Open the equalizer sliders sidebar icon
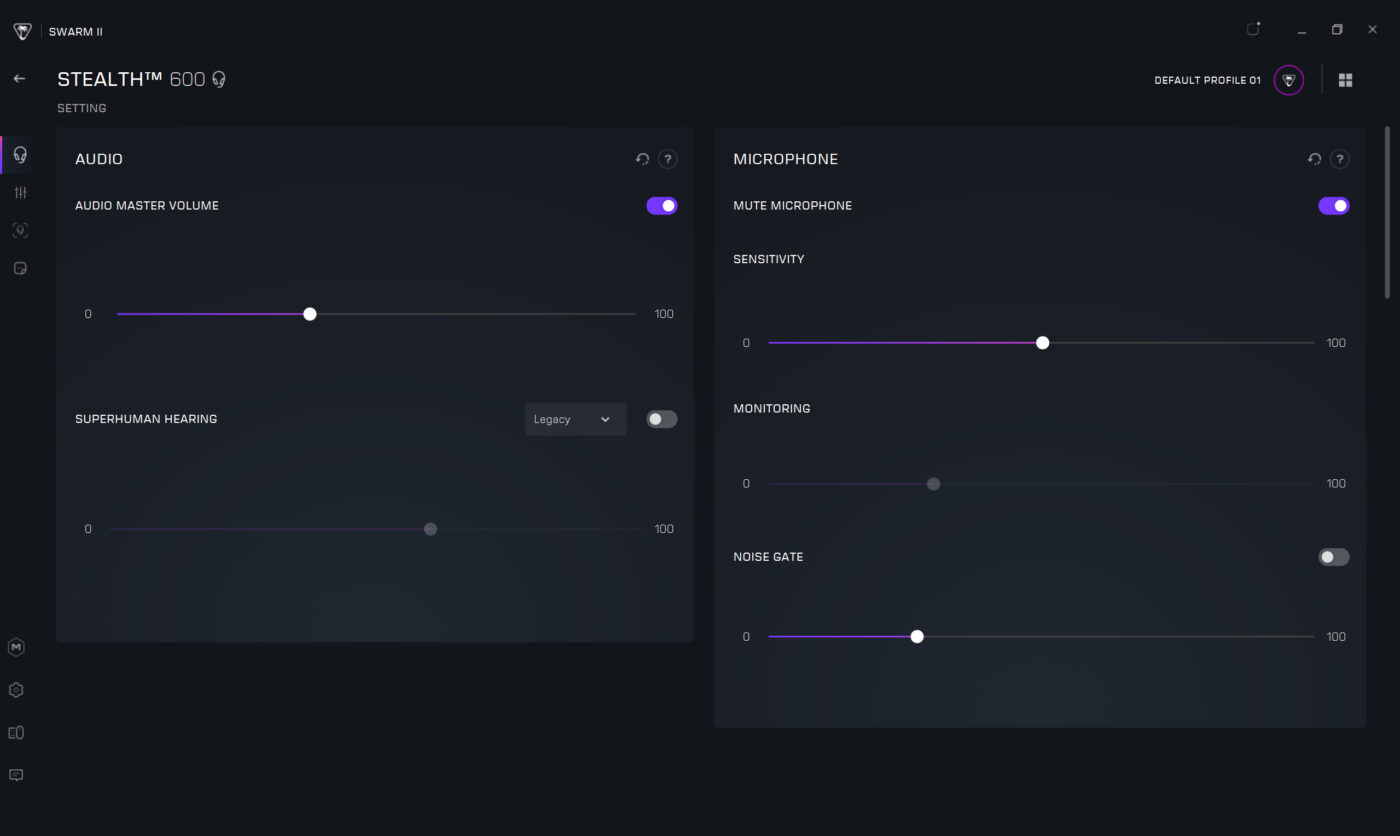The height and width of the screenshot is (836, 1400). pyautogui.click(x=19, y=193)
